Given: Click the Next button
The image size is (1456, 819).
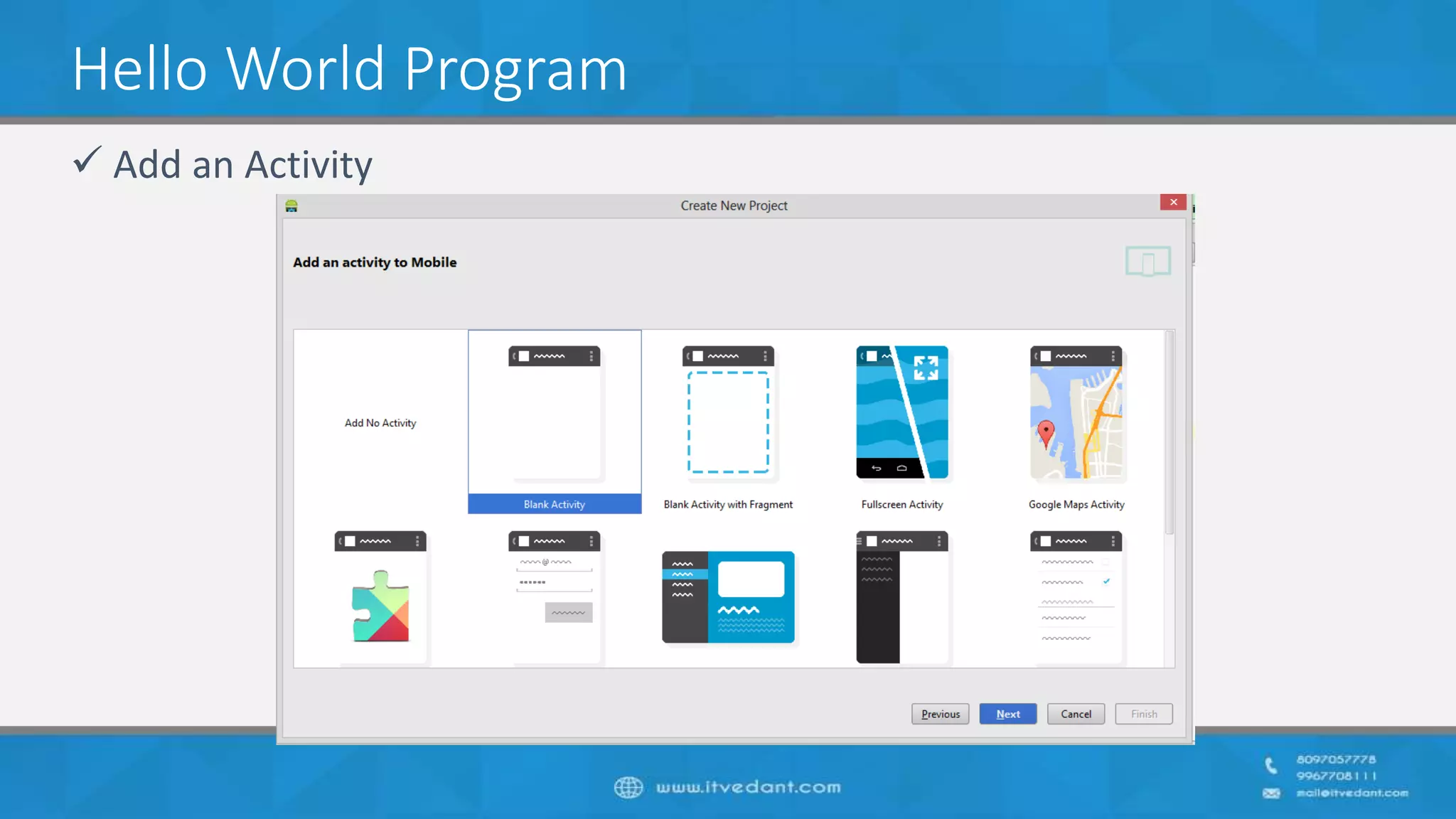Looking at the screenshot, I should [1007, 714].
